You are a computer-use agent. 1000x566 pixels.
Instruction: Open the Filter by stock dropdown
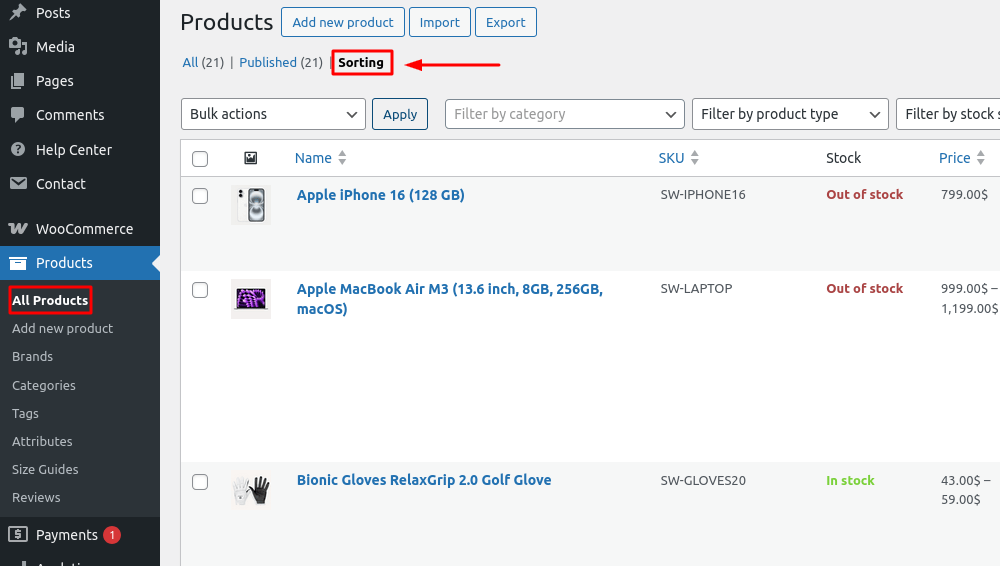948,114
